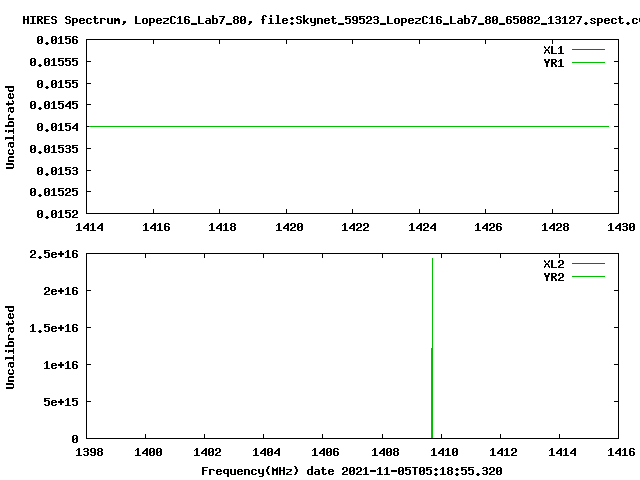Screen dimensions: 640x480
Task: Click the 0.0152 y-axis label
Action: pos(57,214)
